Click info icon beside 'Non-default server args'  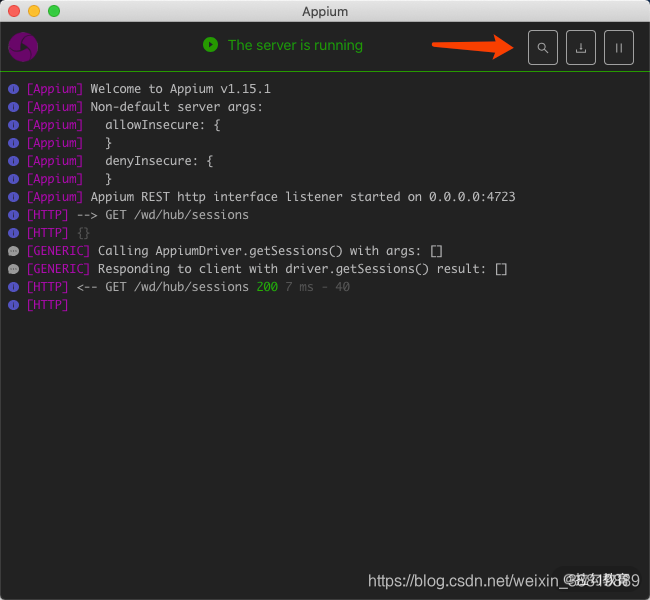(14, 107)
